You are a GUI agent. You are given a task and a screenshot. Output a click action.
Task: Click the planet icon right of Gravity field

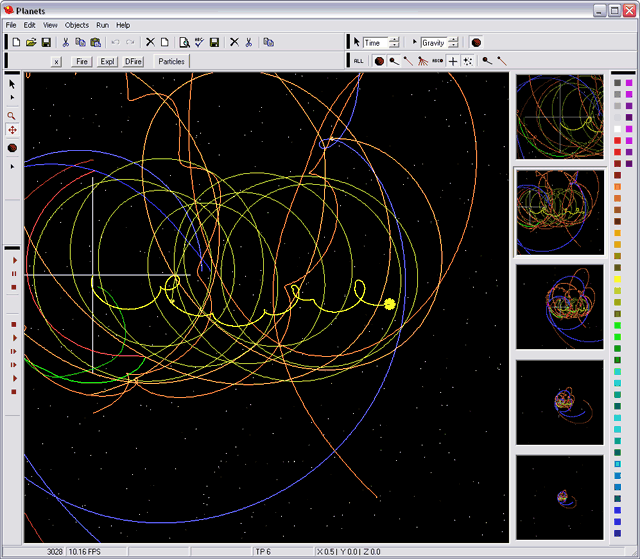tap(476, 42)
